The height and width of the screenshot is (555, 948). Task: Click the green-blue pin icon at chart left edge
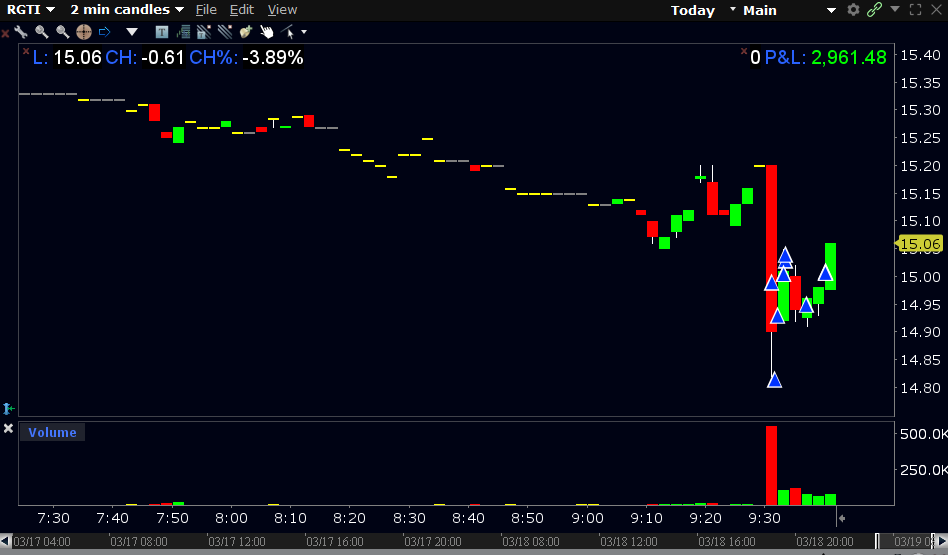point(8,409)
